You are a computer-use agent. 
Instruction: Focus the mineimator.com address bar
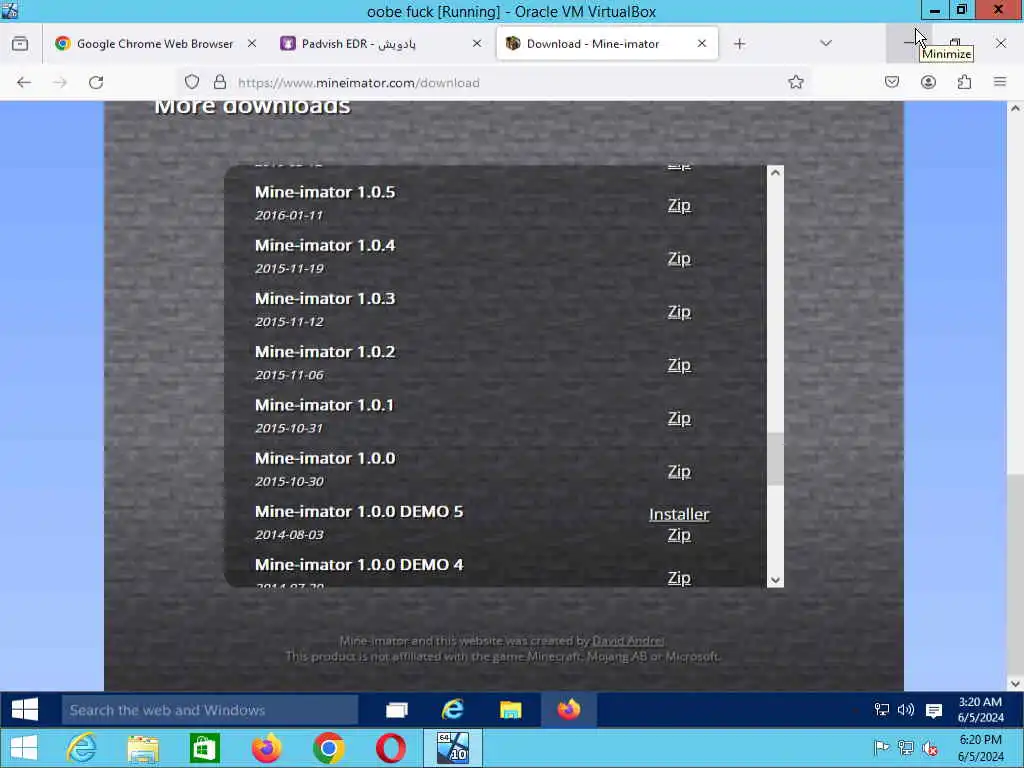(x=496, y=82)
